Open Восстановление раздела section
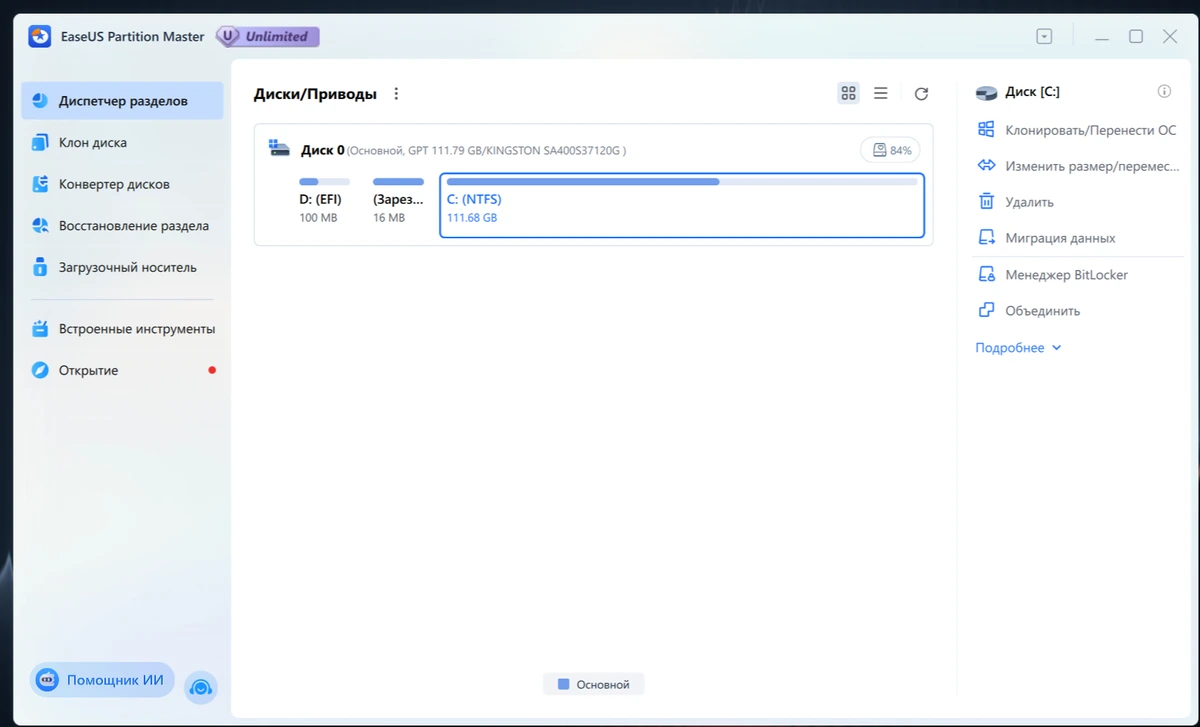 tap(122, 226)
